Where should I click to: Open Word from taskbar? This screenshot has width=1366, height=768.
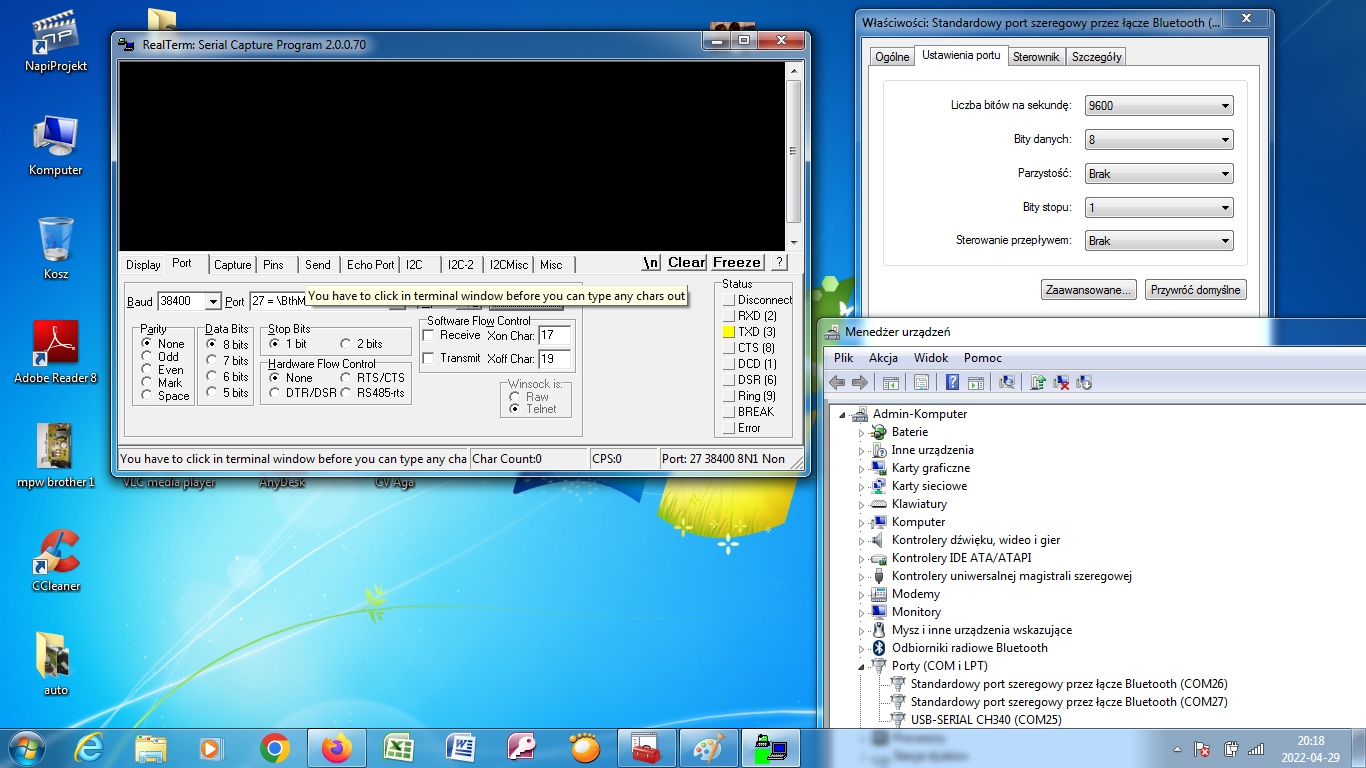461,747
